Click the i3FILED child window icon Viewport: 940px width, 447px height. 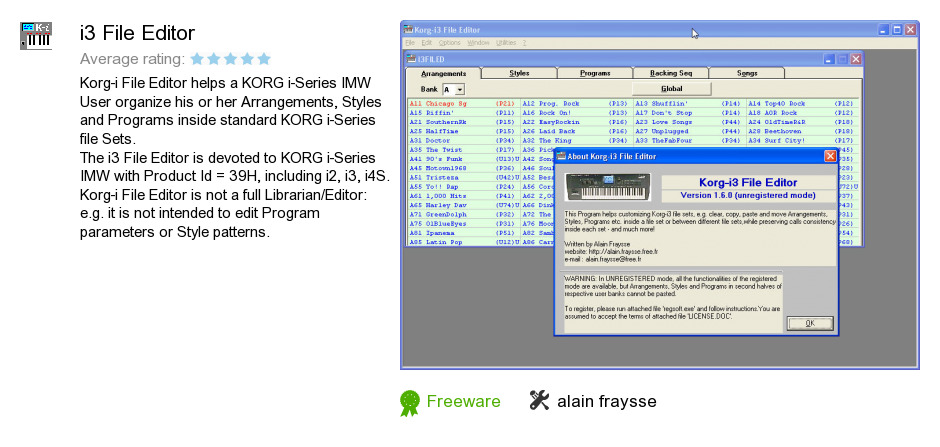point(411,59)
